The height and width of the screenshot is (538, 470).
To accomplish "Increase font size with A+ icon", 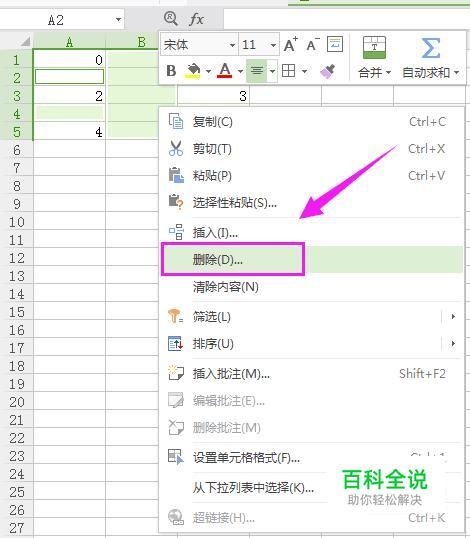I will [x=291, y=45].
